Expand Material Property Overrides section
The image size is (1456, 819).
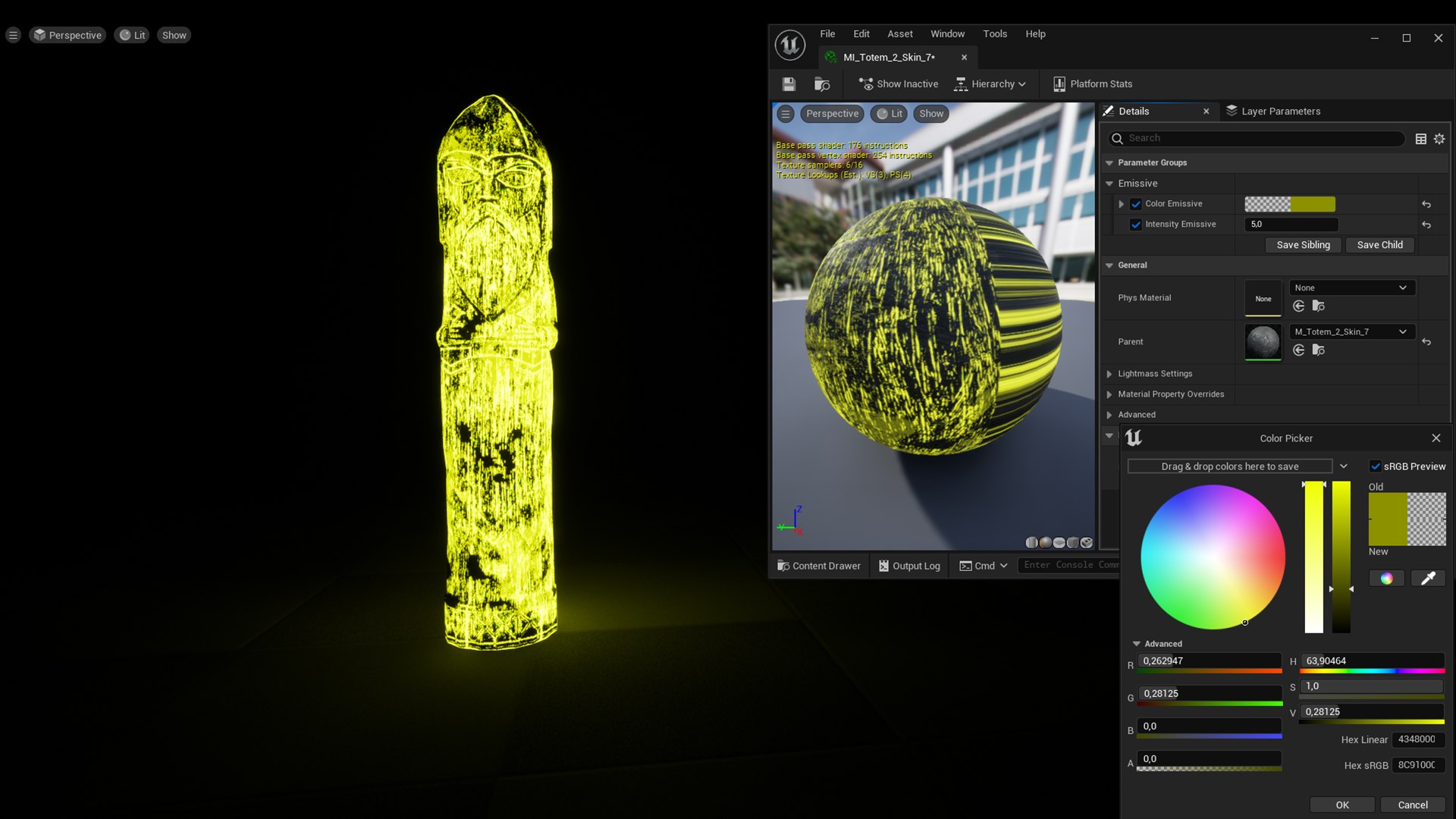[1109, 394]
